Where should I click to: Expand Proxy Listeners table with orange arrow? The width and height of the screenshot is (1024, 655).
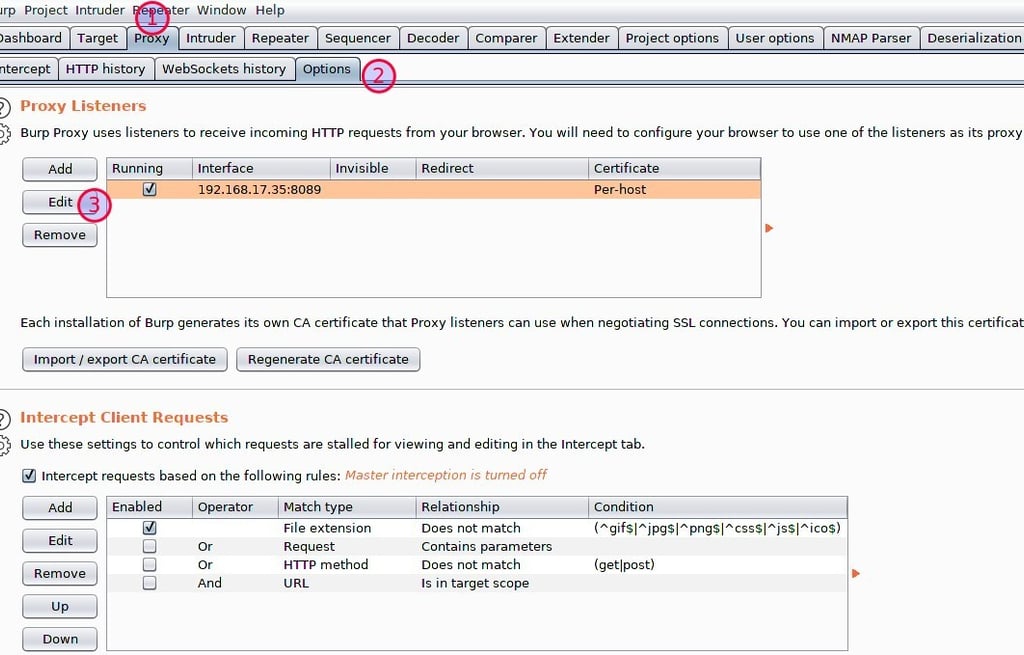769,228
